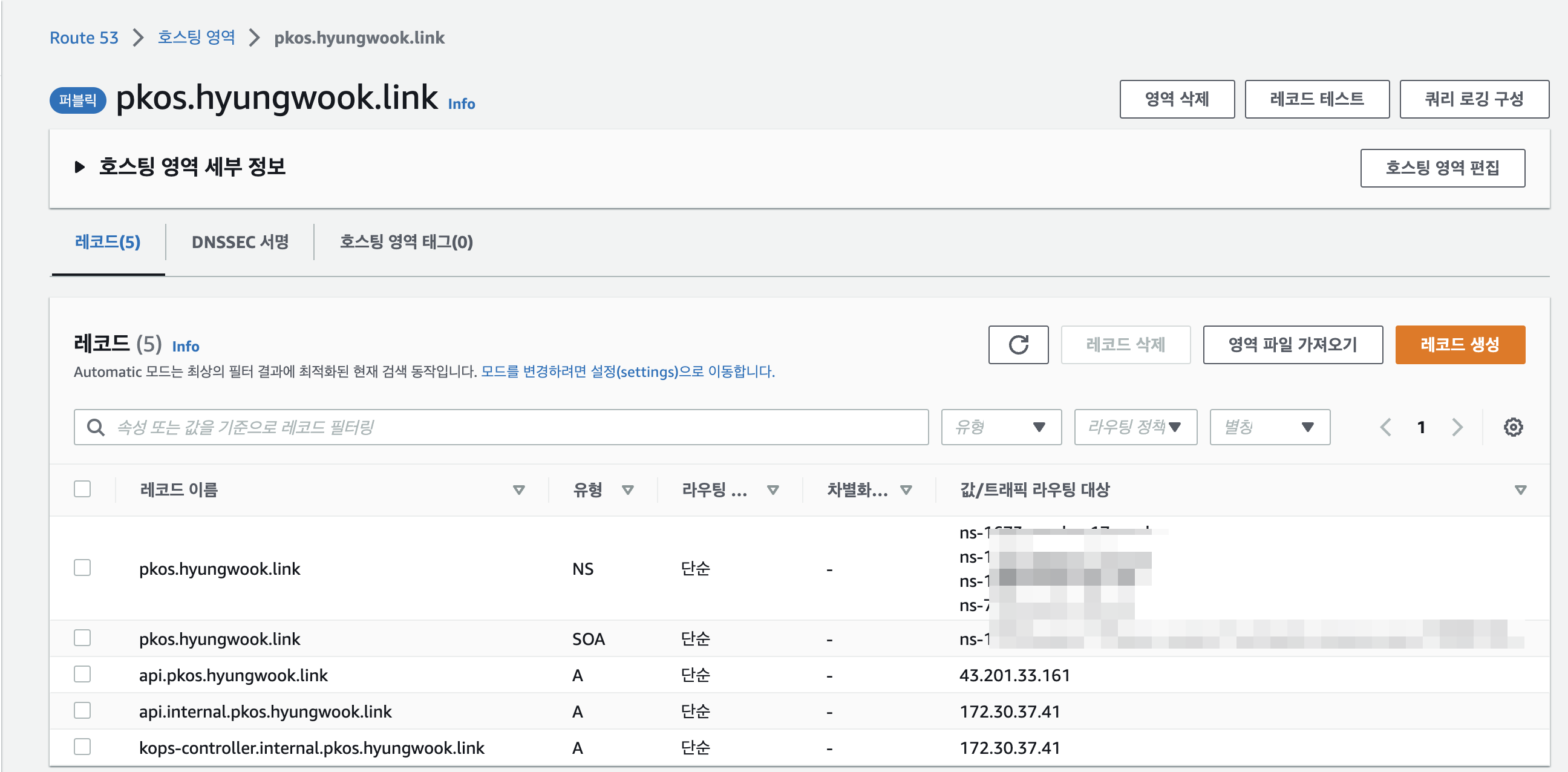The height and width of the screenshot is (772, 1568).
Task: Open 호스팅 영역 태그(0) tab
Action: point(406,243)
